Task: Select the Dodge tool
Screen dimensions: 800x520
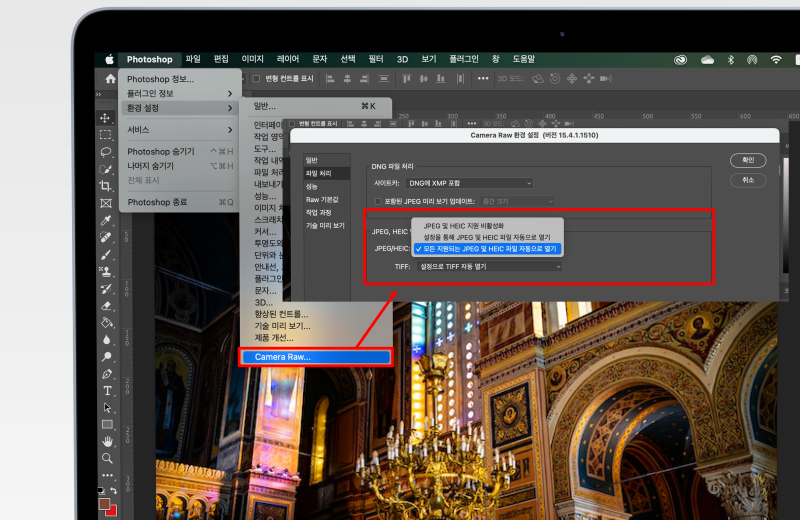Action: 106,357
